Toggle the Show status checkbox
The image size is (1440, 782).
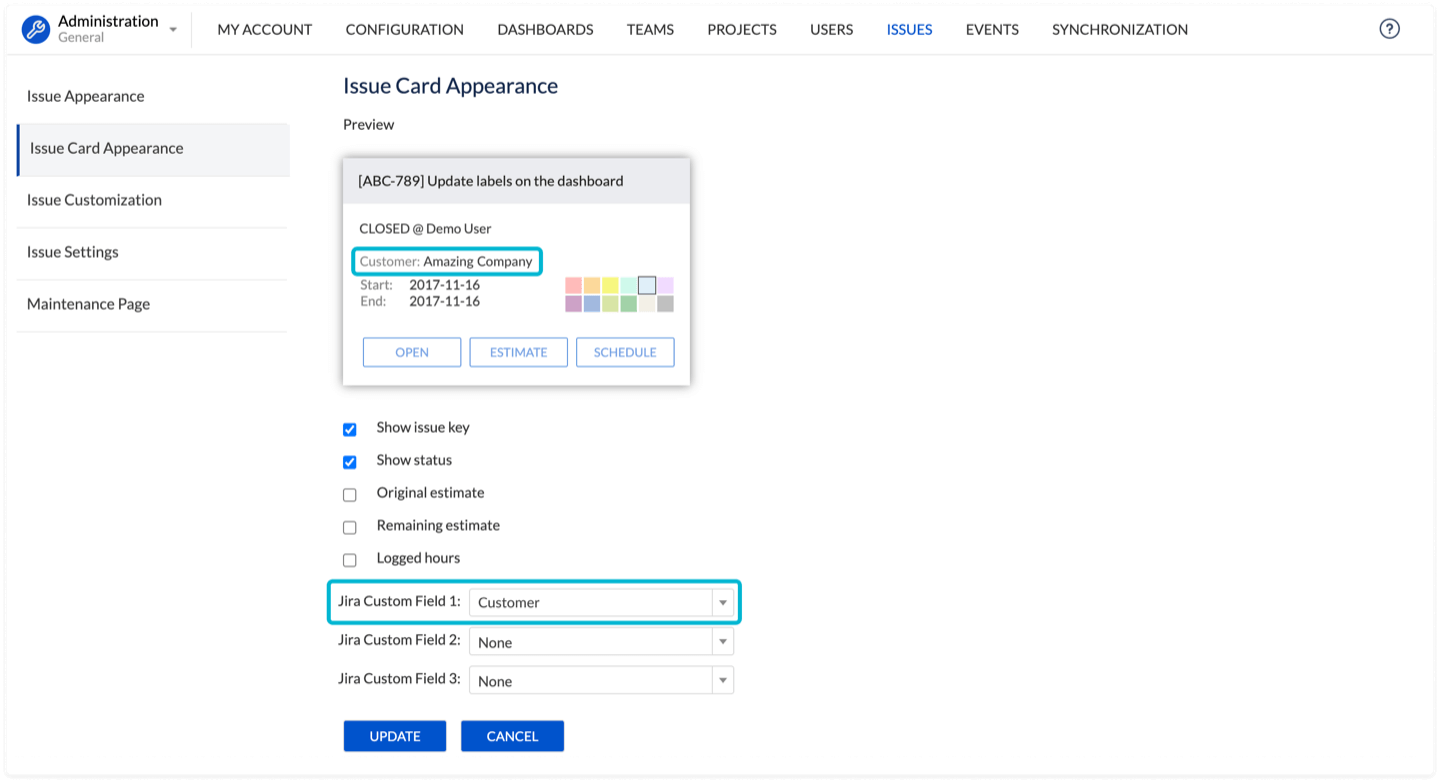pos(350,463)
